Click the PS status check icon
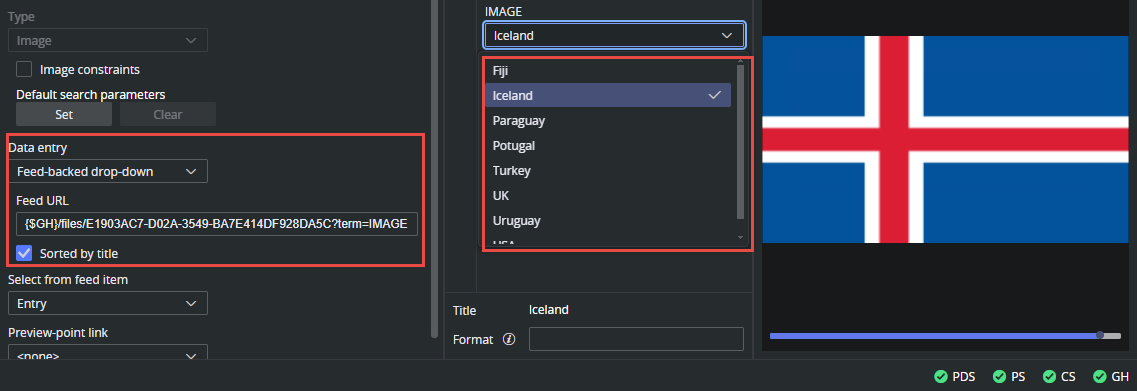Image resolution: width=1137 pixels, height=391 pixels. click(x=1000, y=376)
